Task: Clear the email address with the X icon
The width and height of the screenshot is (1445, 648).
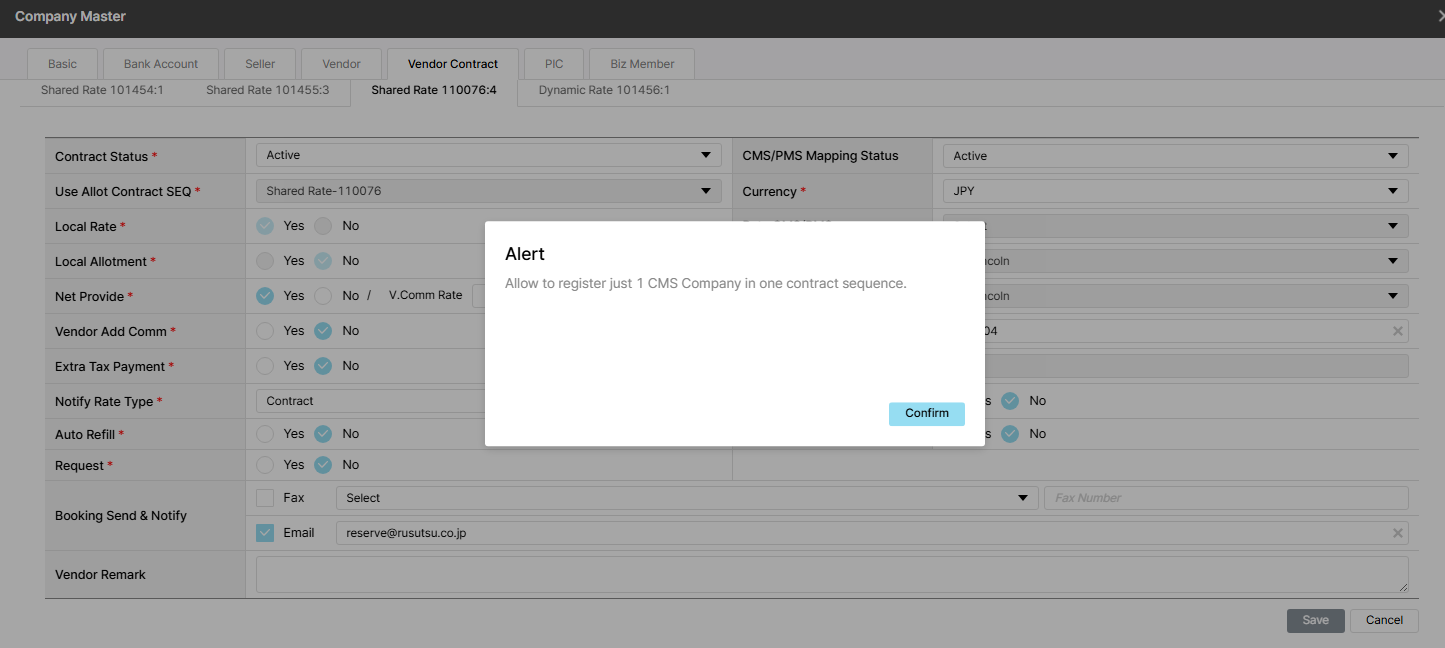Action: click(1397, 533)
